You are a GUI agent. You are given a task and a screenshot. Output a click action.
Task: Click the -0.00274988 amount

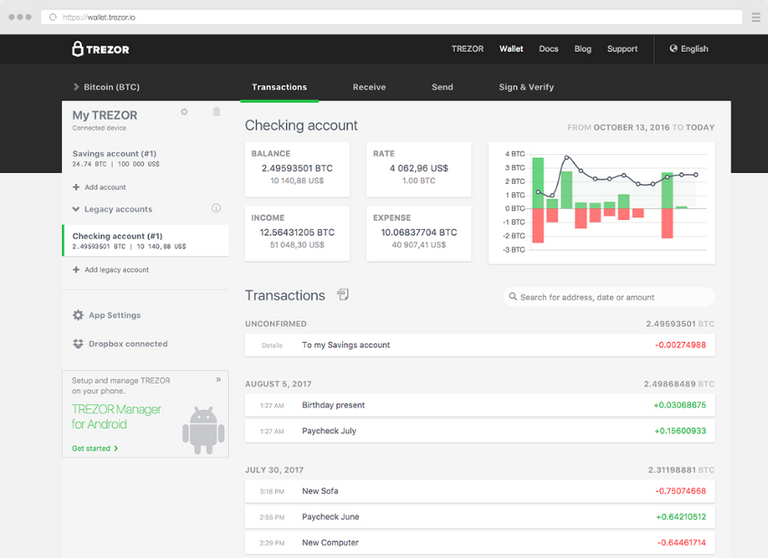[x=680, y=345]
